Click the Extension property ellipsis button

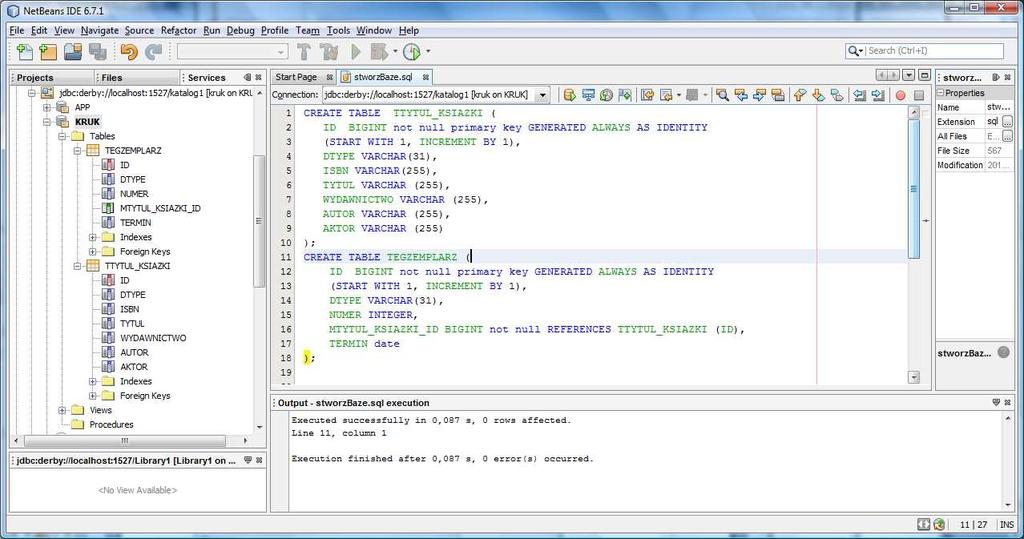pyautogui.click(x=1008, y=122)
